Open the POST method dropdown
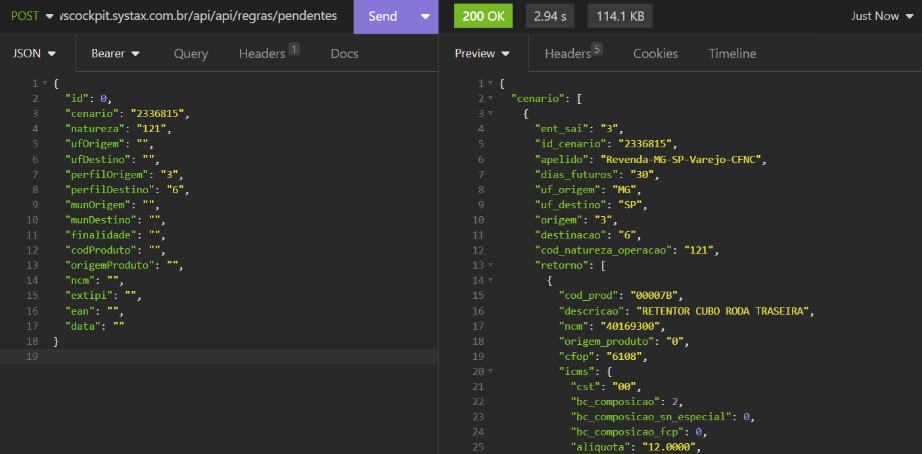This screenshot has width=924, height=454. coord(32,16)
